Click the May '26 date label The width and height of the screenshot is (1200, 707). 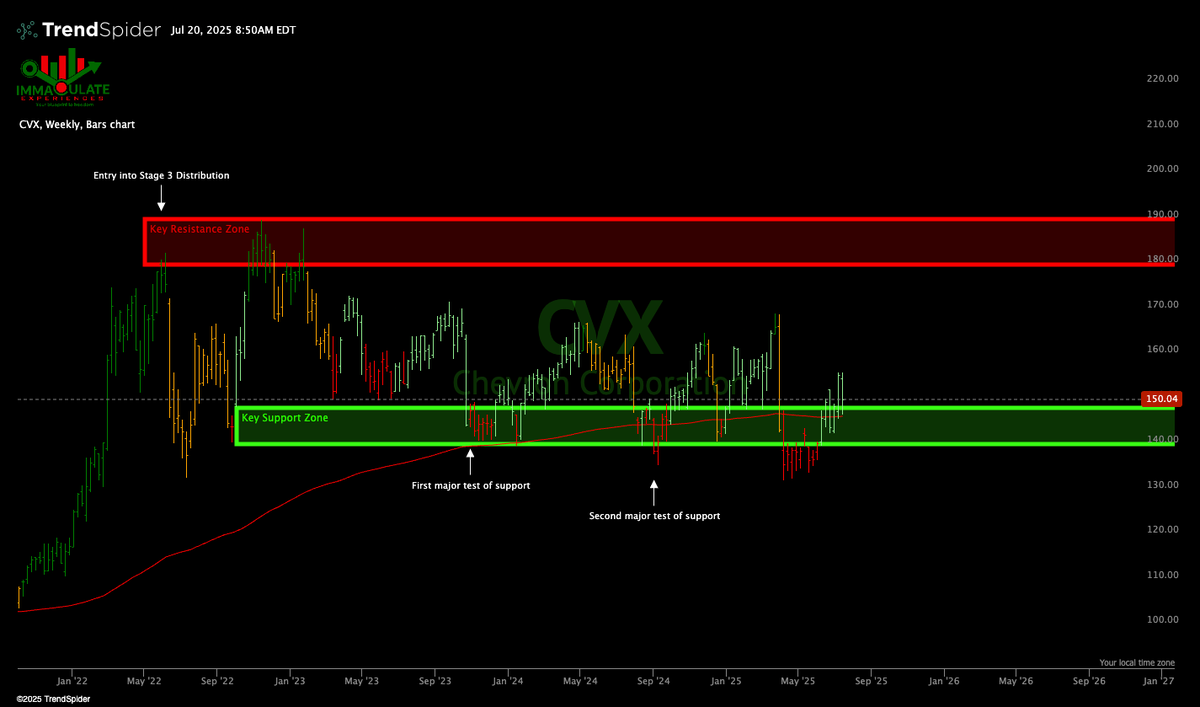1015,681
